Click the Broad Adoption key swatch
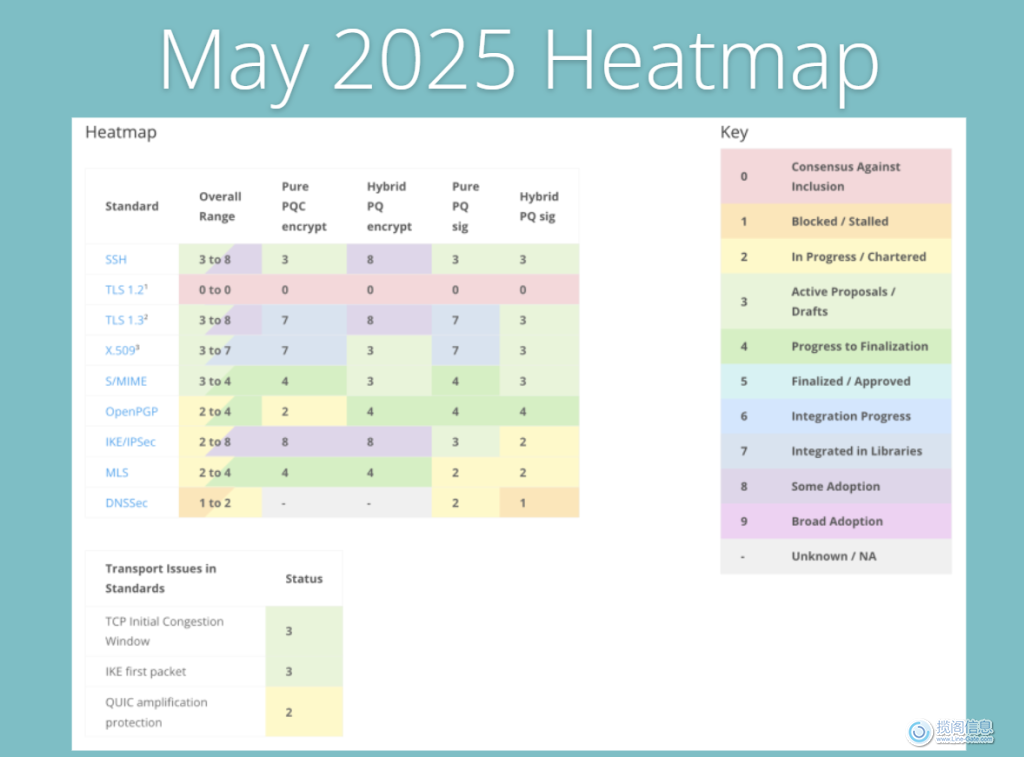Image resolution: width=1024 pixels, height=757 pixels. click(835, 522)
